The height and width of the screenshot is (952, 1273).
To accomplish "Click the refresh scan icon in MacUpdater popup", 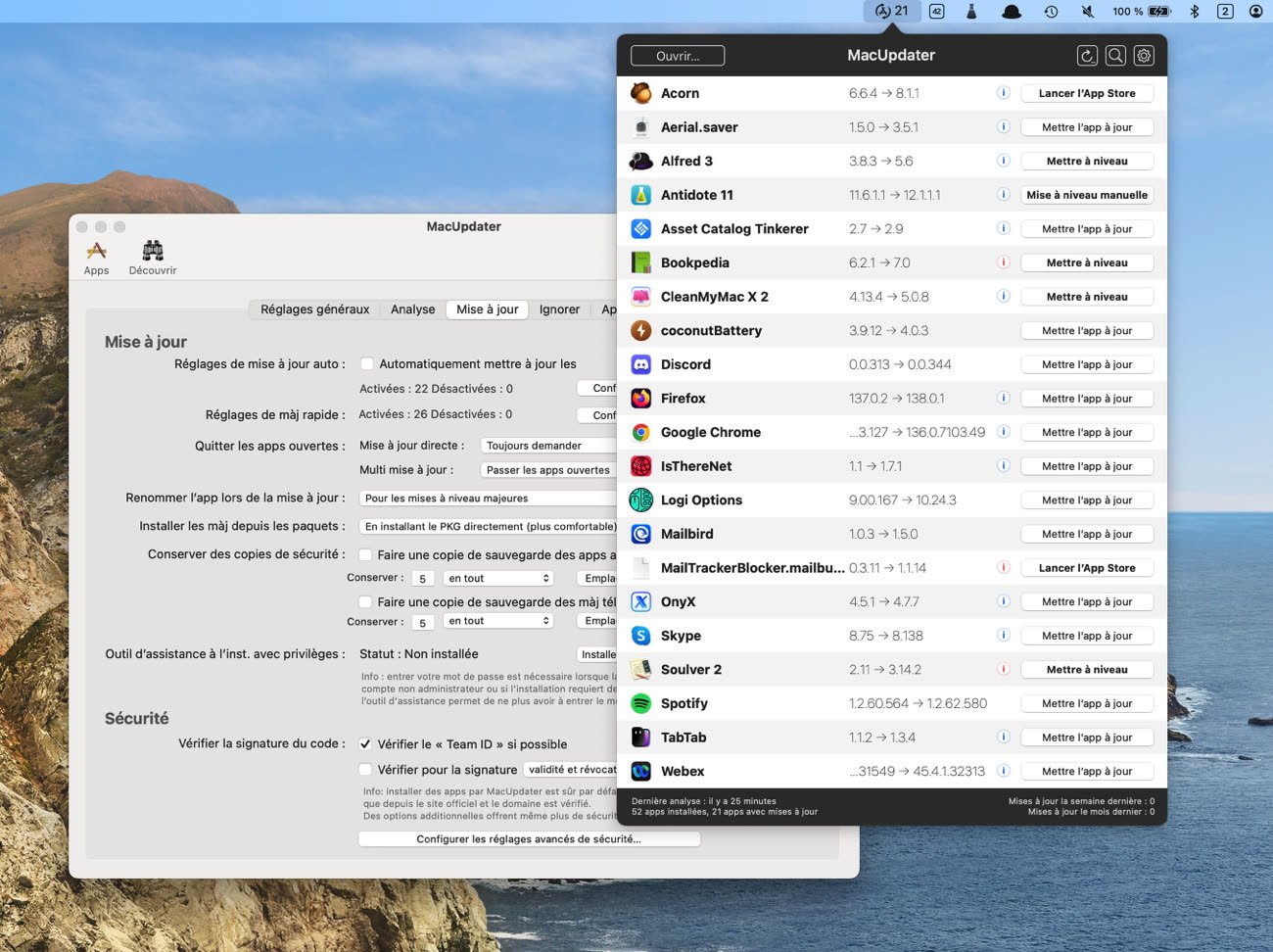I will tap(1087, 56).
